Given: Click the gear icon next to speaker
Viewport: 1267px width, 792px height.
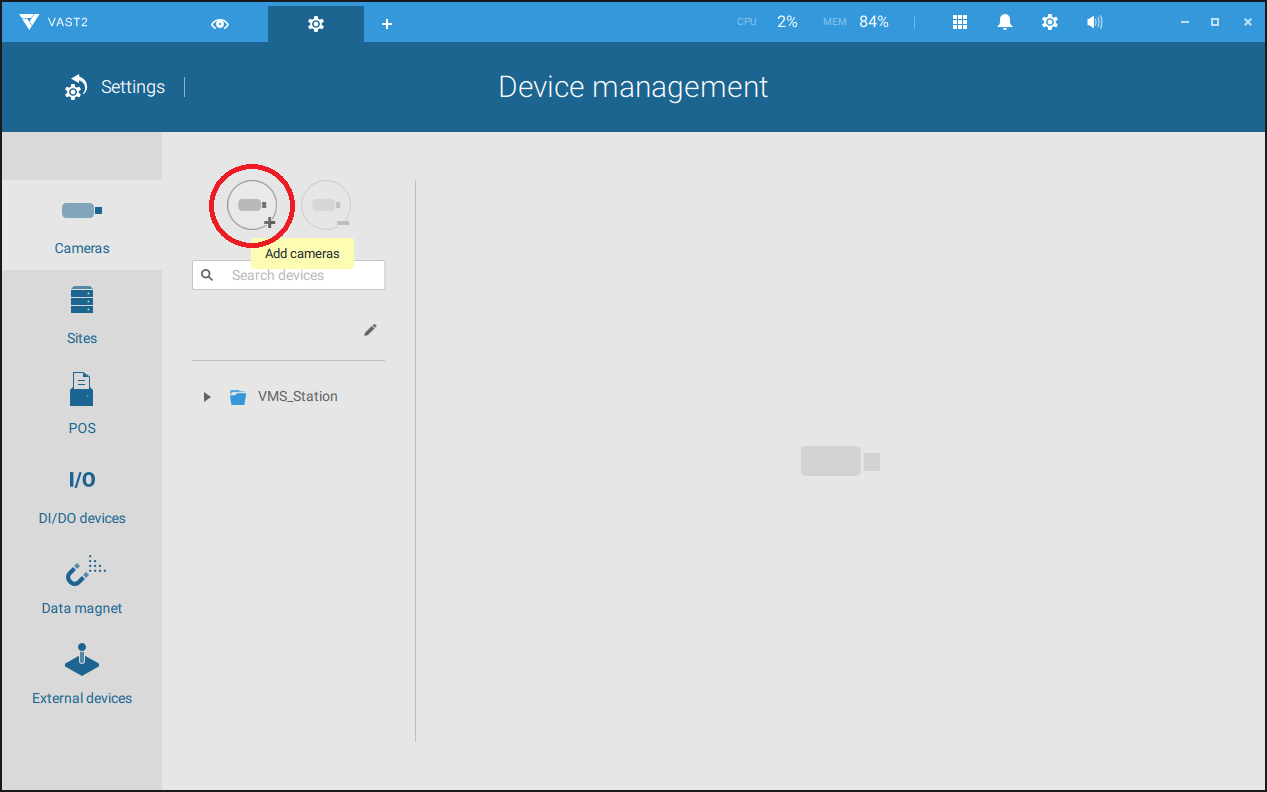Looking at the screenshot, I should pyautogui.click(x=1049, y=22).
